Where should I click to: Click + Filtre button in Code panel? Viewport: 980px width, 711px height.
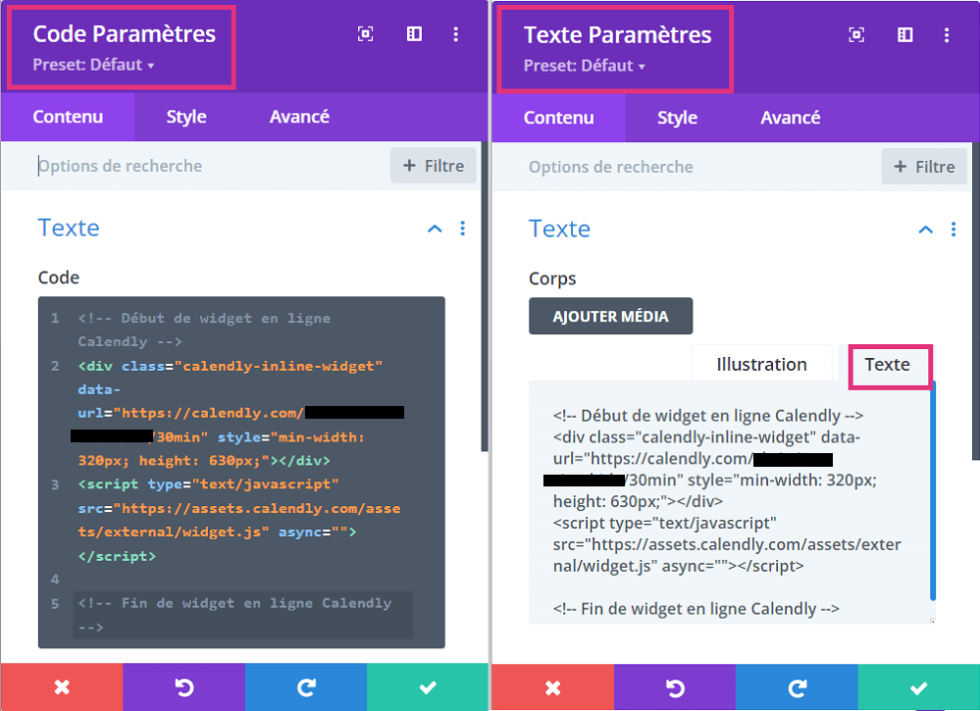434,166
